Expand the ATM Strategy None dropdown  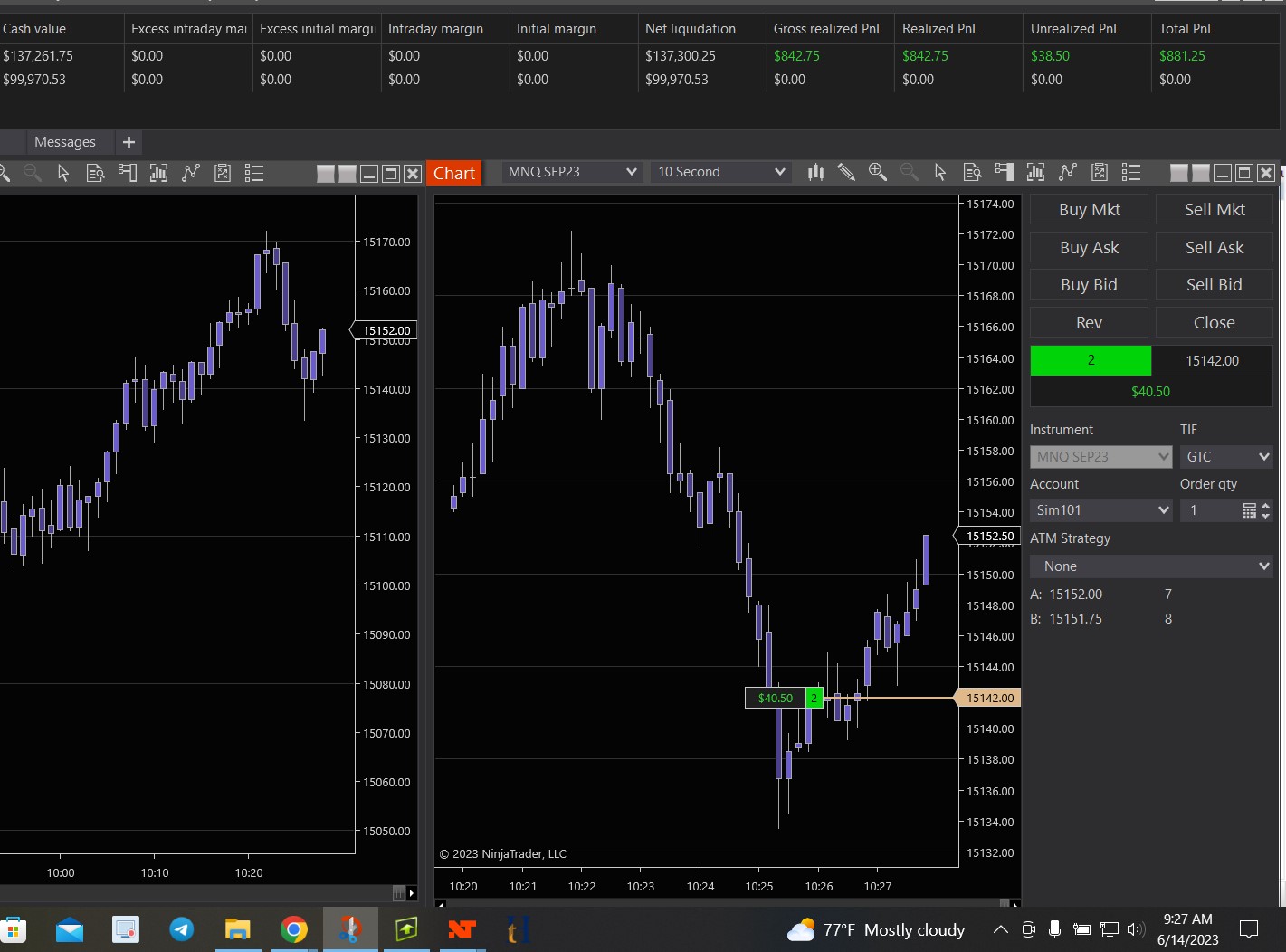pyautogui.click(x=1151, y=566)
